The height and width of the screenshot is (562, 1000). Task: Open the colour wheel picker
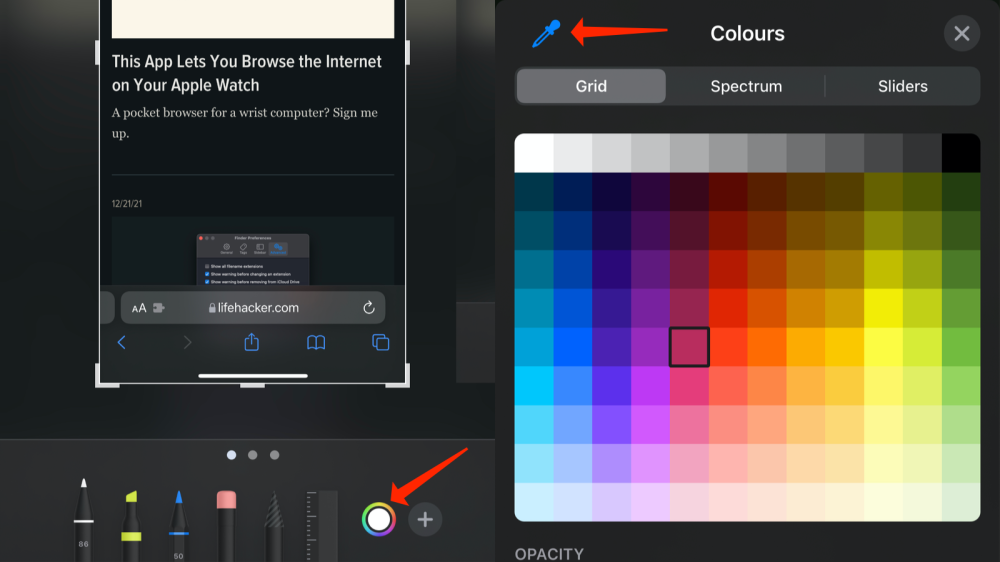pos(379,519)
